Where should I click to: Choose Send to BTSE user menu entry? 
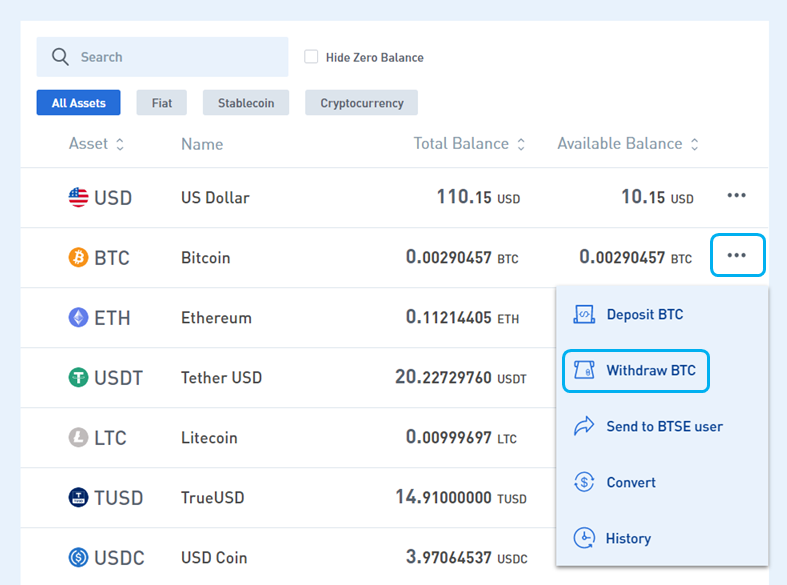665,426
